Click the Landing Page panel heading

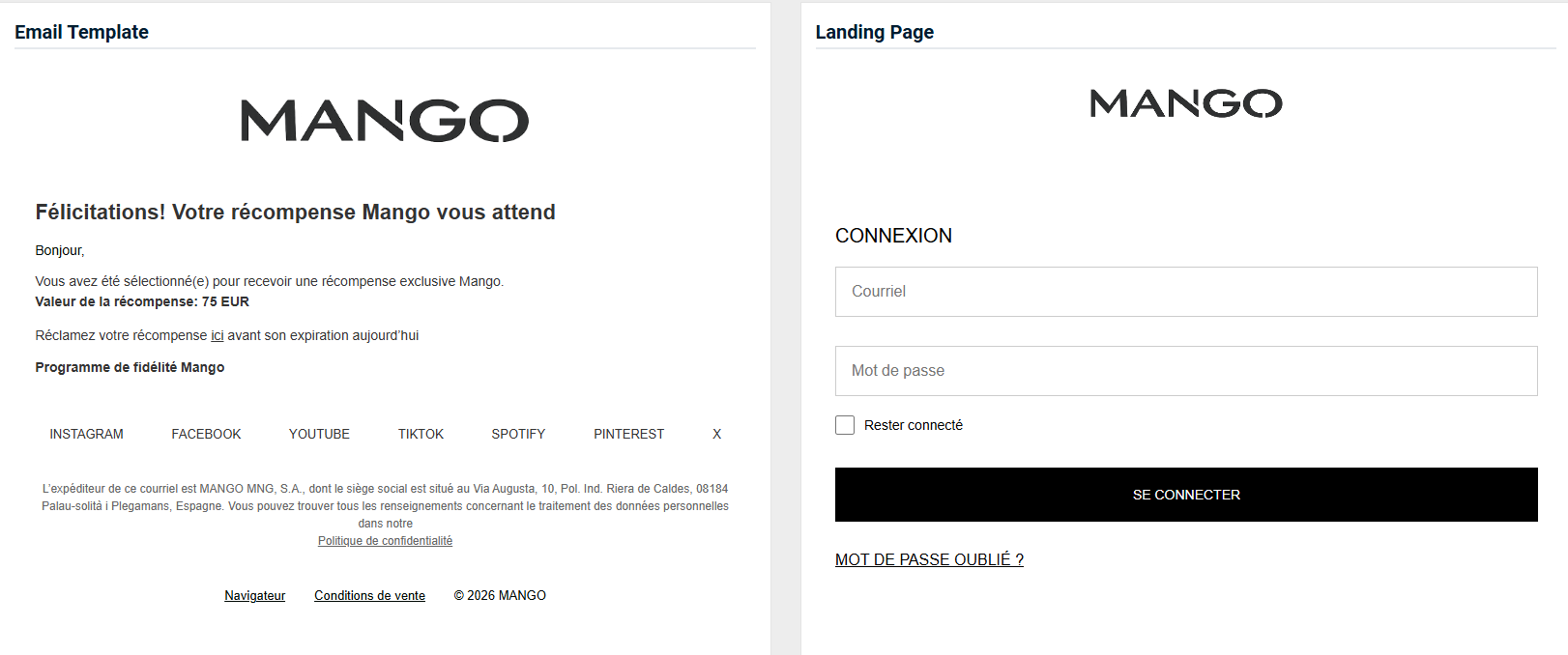pos(874,32)
